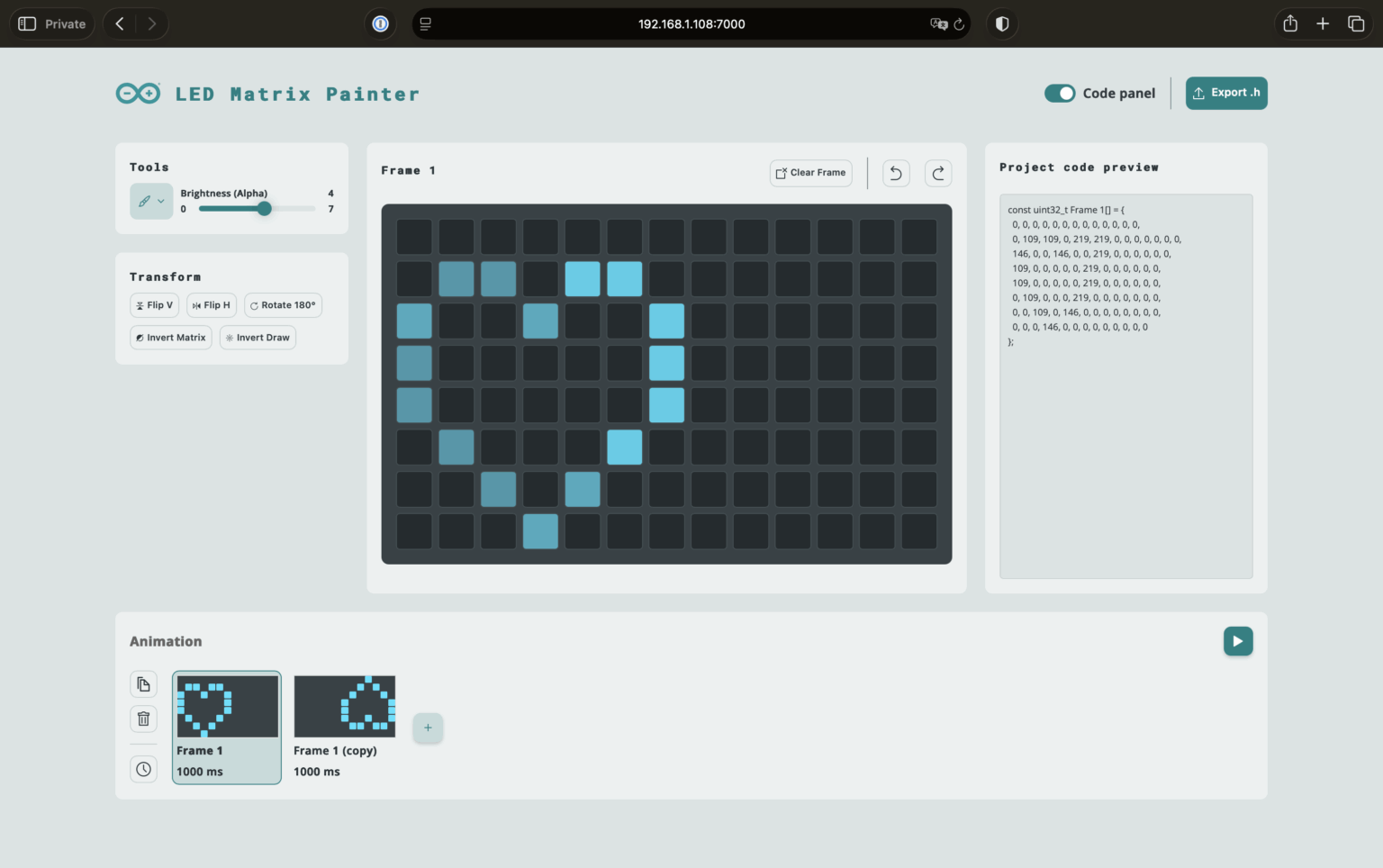Click the Export .h button
The height and width of the screenshot is (868, 1383).
(x=1225, y=93)
